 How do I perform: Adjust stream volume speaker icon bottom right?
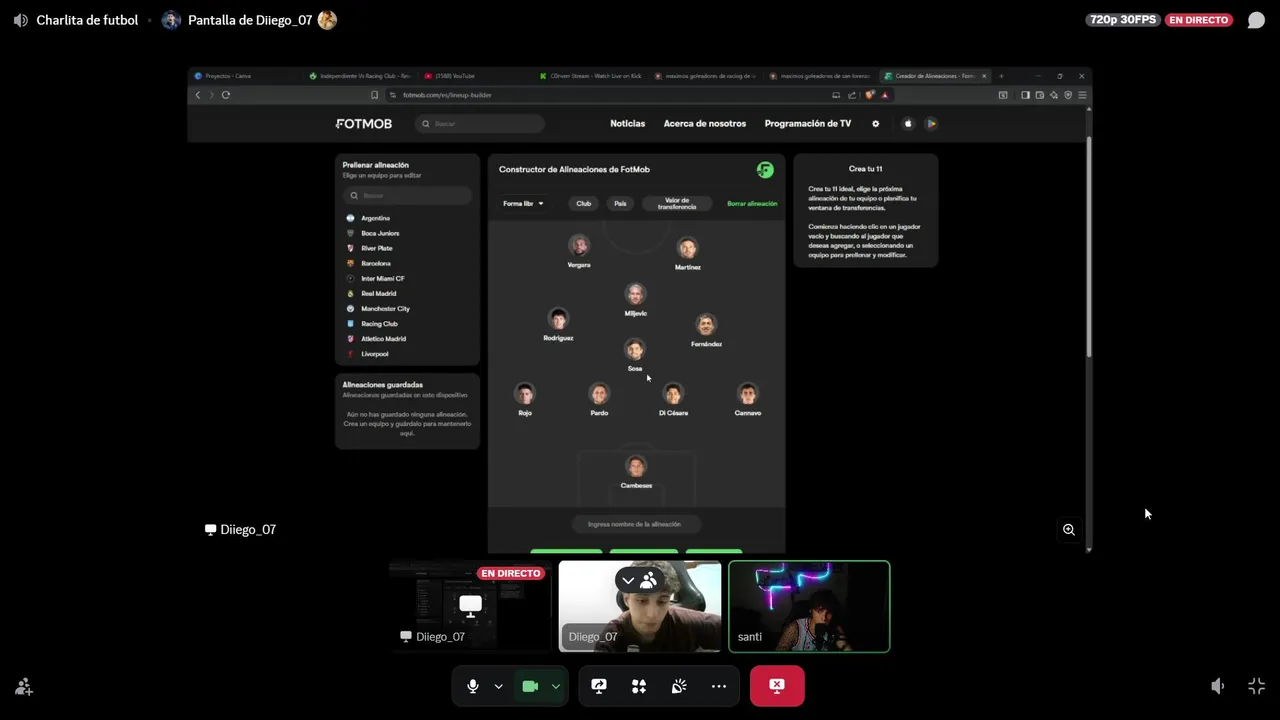[1217, 686]
